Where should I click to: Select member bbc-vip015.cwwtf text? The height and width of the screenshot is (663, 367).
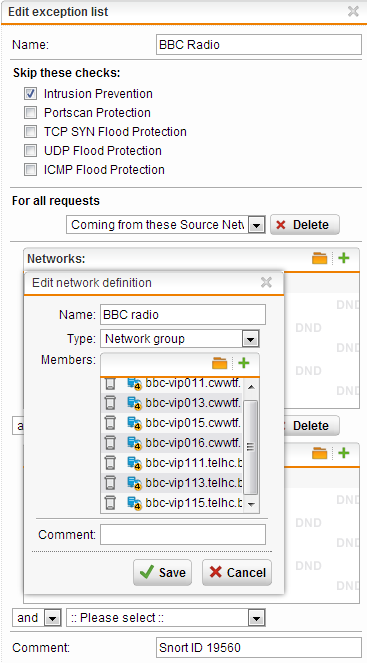coord(194,423)
